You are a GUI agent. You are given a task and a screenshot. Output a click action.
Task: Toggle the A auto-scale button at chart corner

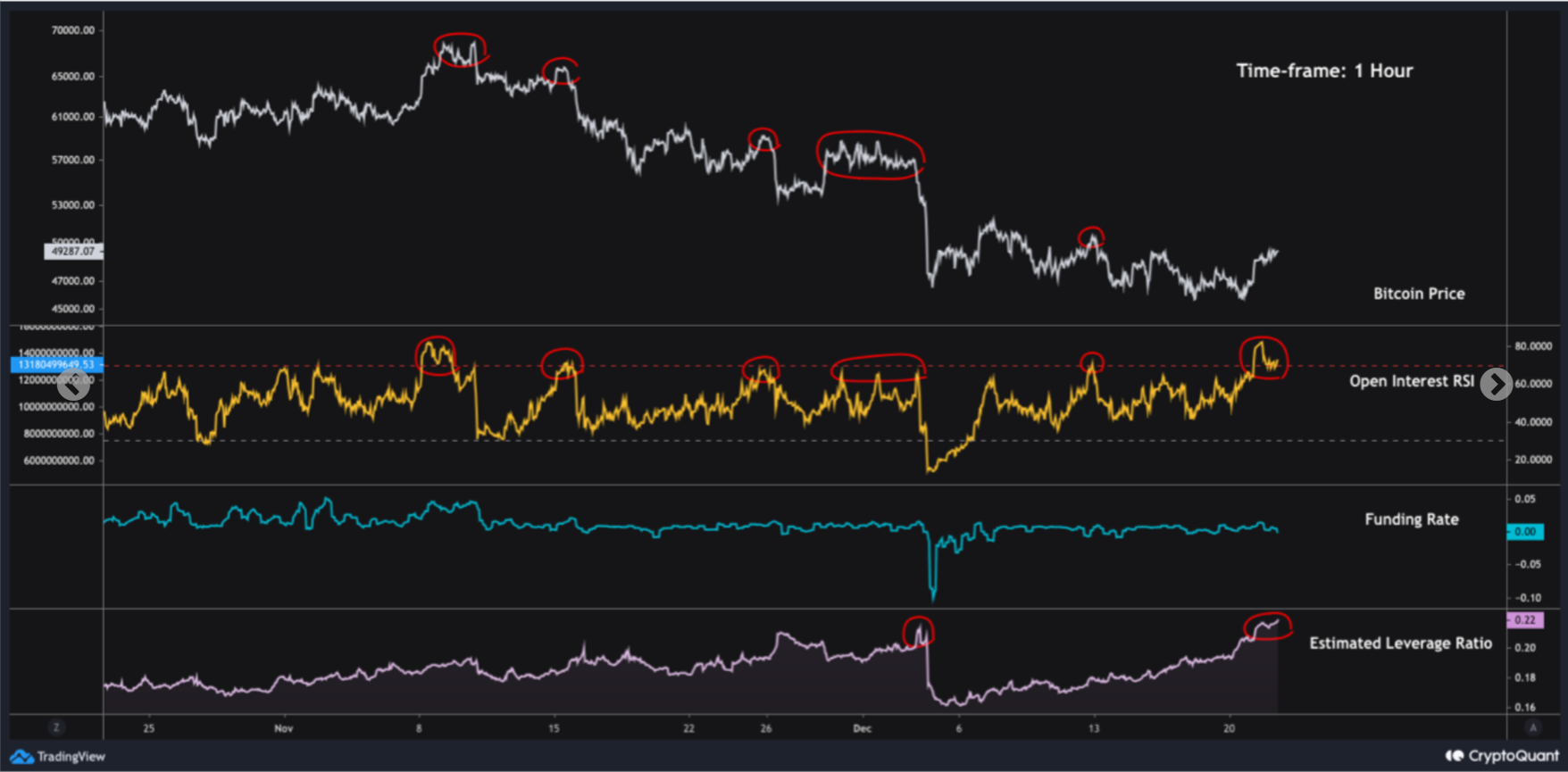click(x=1533, y=727)
